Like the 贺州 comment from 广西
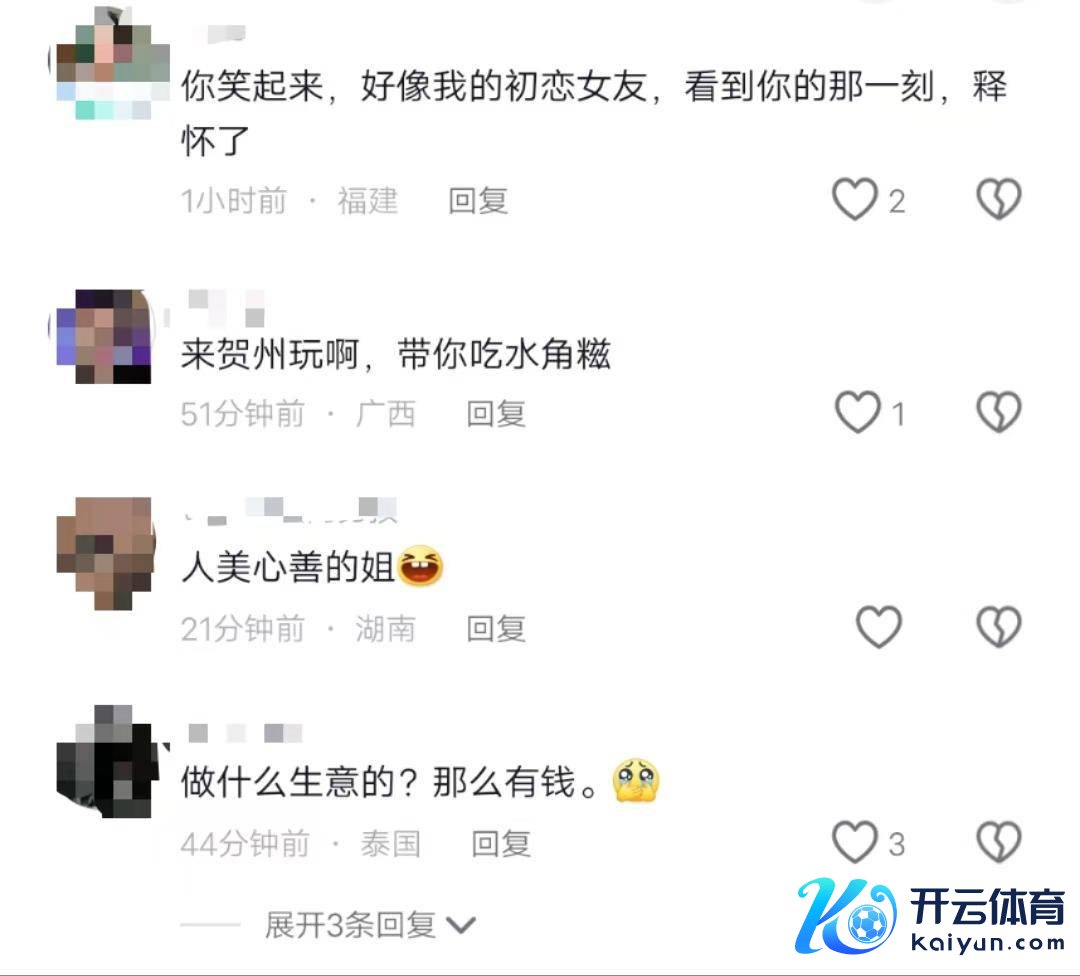The image size is (1080, 976). click(x=858, y=413)
